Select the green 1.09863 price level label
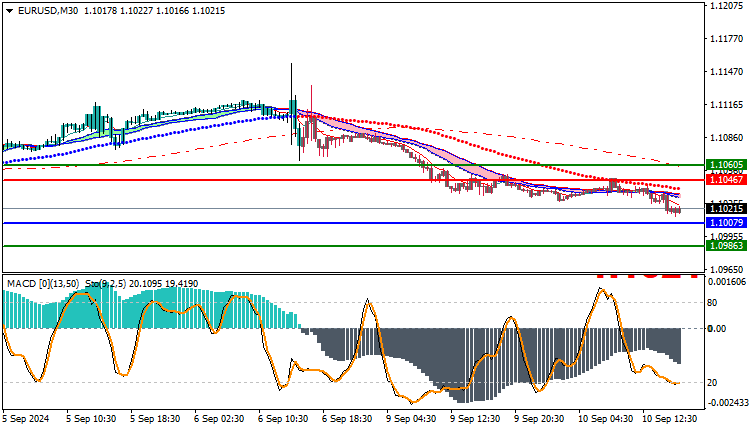Viewport: 750px width, 430px height. pos(727,246)
